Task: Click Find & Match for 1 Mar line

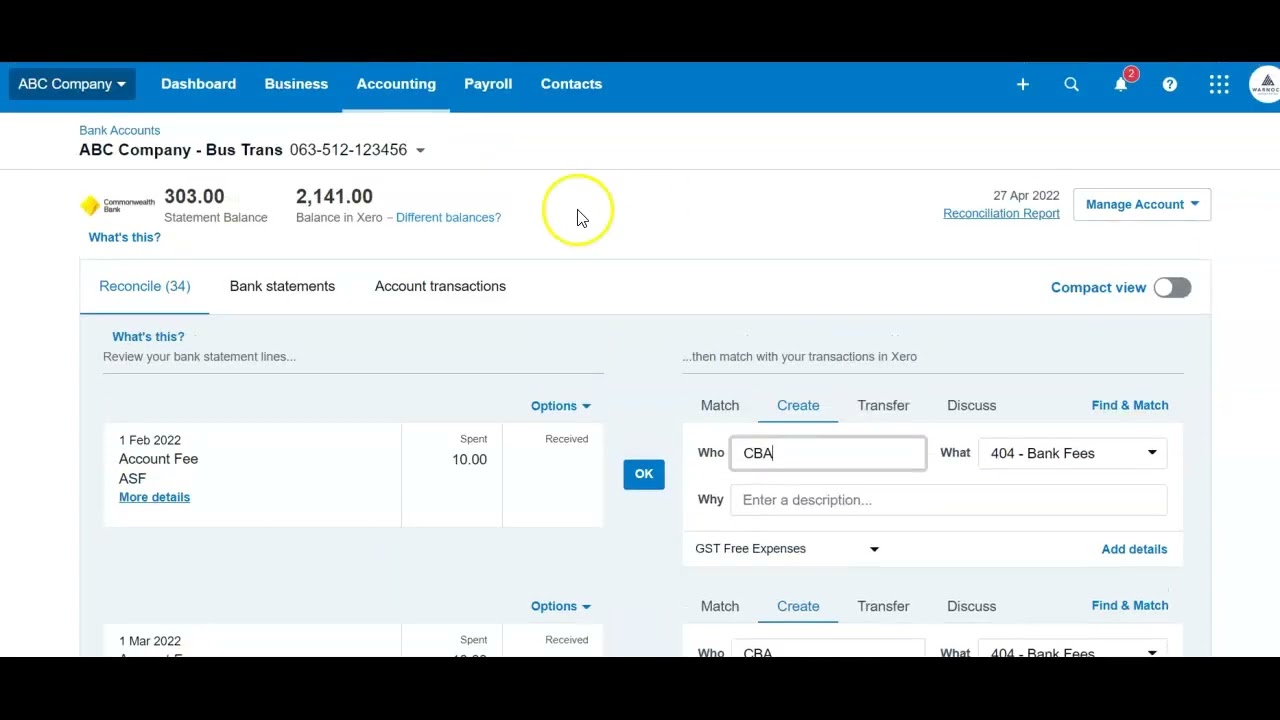Action: pos(1130,605)
